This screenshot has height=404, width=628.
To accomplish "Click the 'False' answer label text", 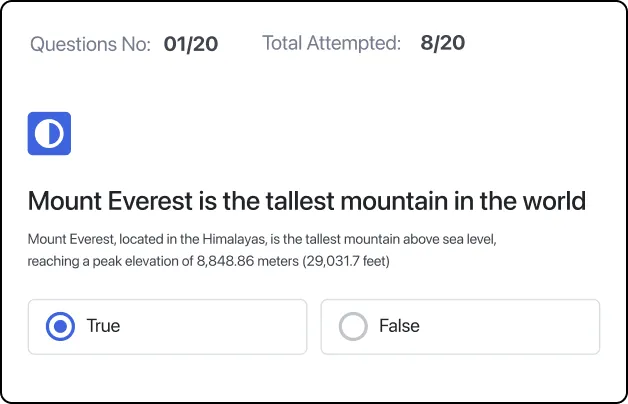I will click(399, 326).
